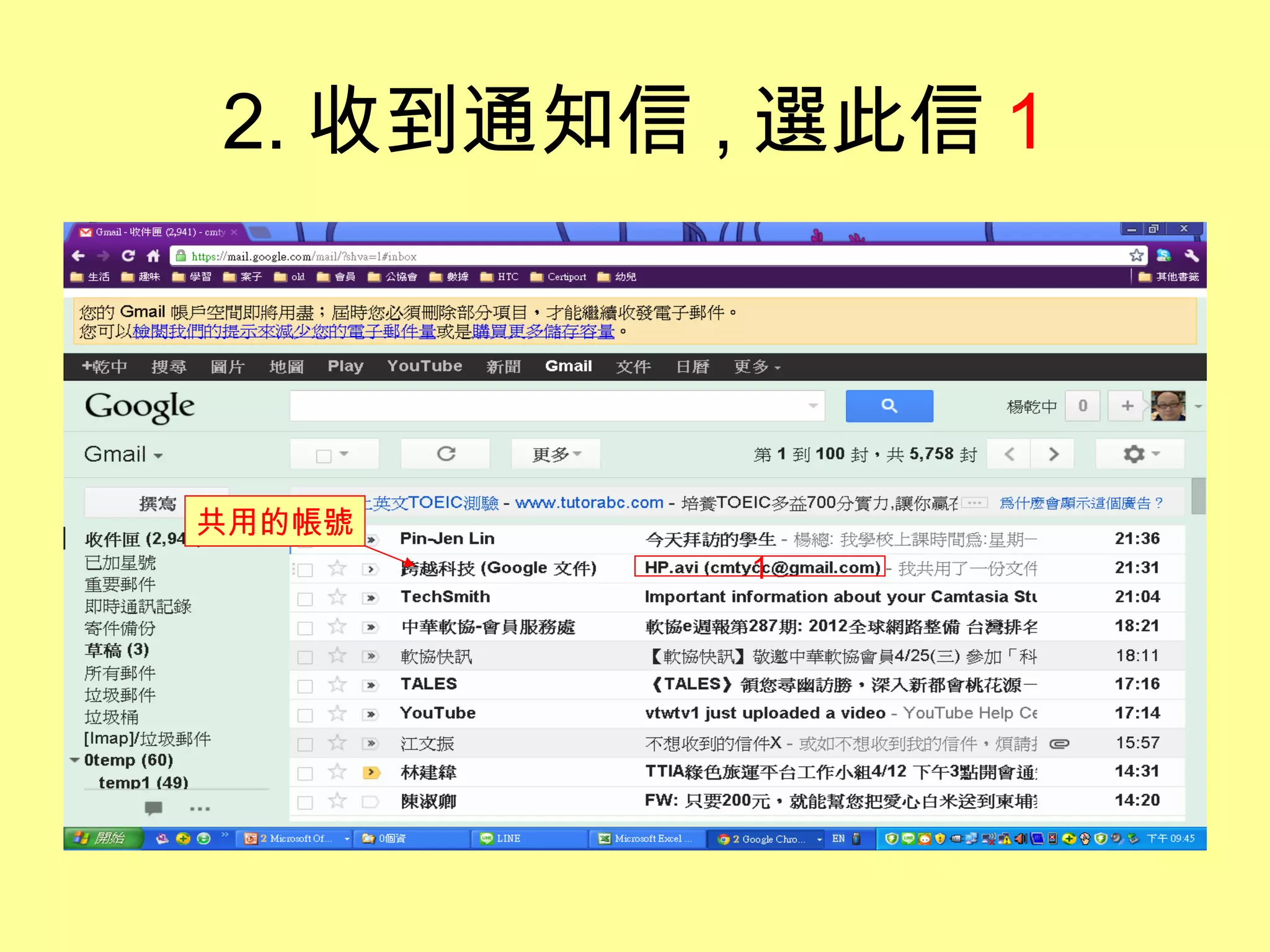Tick checkbox for 陳淑卿 email
Image resolution: width=1270 pixels, height=952 pixels.
[x=304, y=803]
